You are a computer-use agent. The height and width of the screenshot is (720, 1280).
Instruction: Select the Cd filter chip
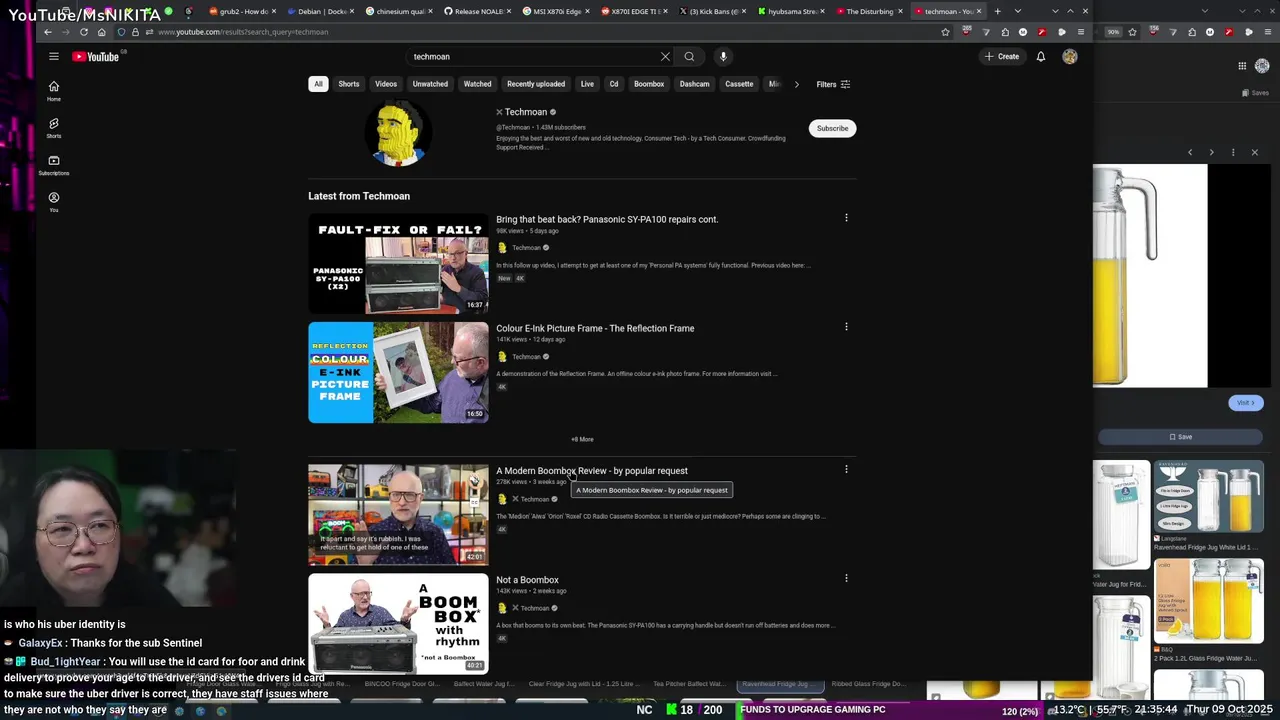point(614,84)
